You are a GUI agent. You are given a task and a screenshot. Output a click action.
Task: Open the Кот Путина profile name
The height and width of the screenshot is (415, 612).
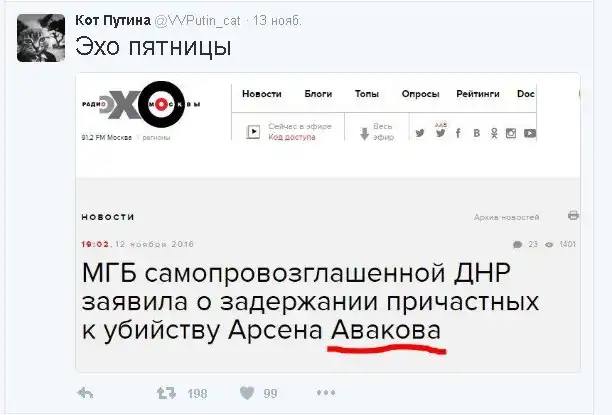(113, 20)
